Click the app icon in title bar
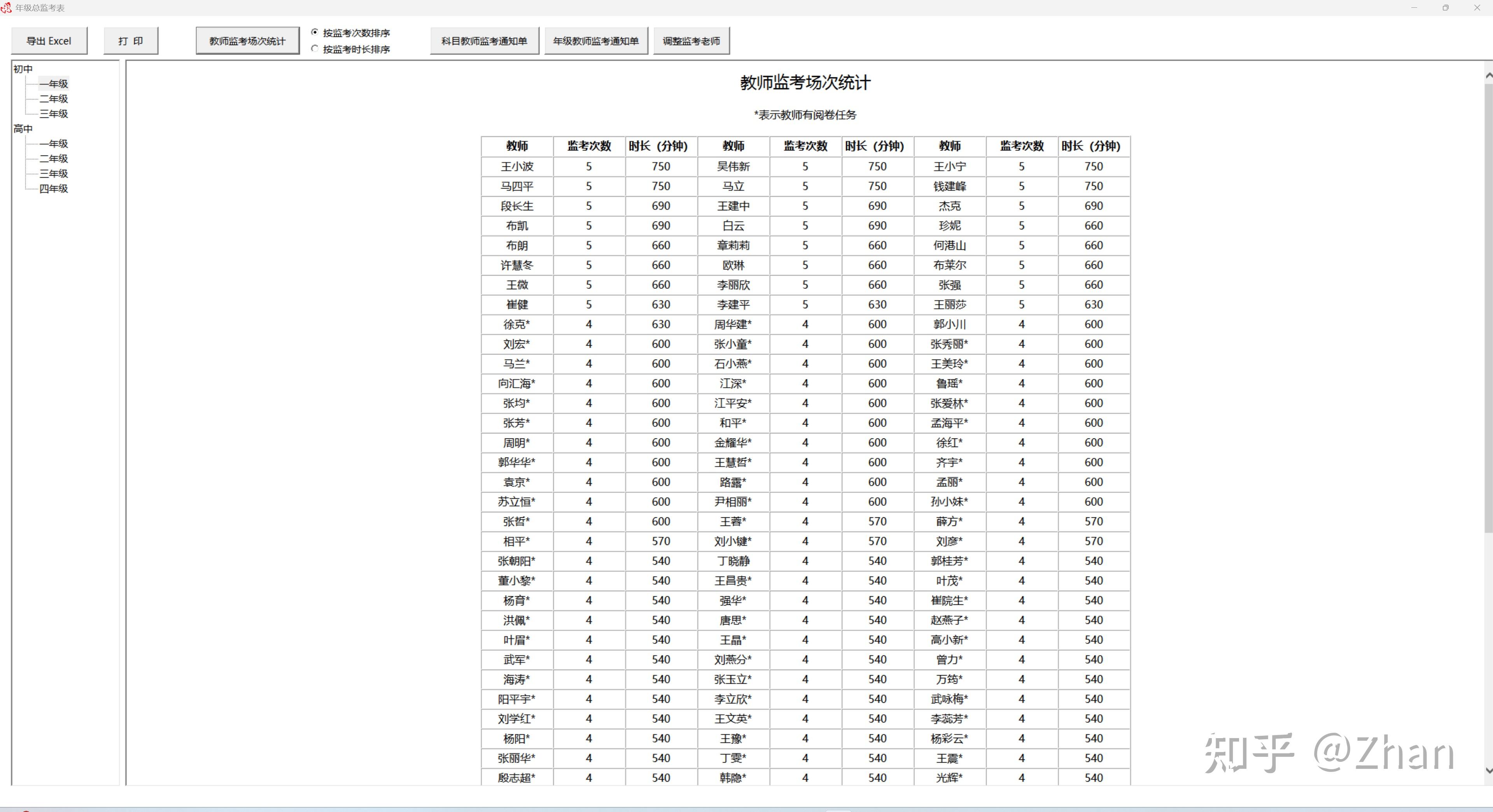Image resolution: width=1493 pixels, height=812 pixels. click(6, 7)
